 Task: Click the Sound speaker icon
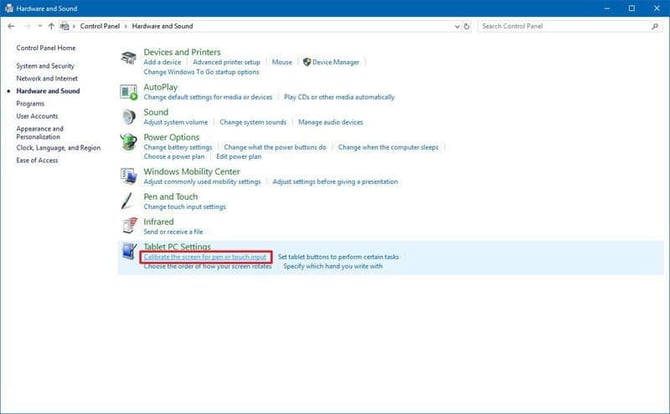tap(129, 117)
